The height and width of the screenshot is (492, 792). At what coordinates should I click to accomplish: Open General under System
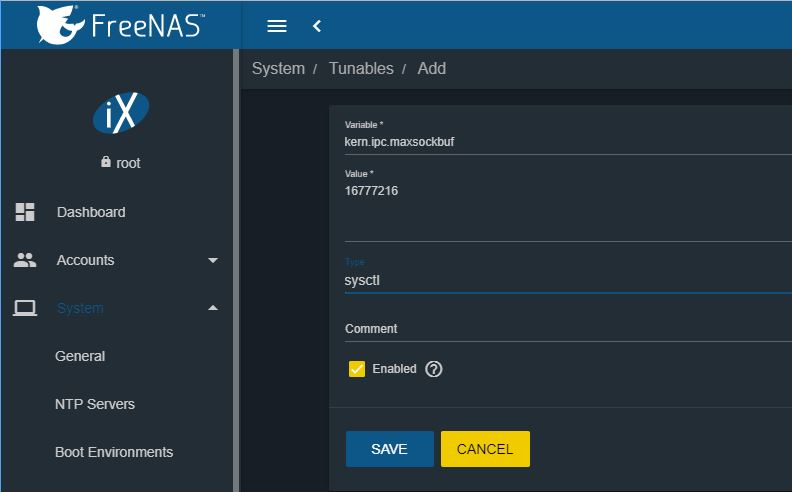click(x=80, y=356)
